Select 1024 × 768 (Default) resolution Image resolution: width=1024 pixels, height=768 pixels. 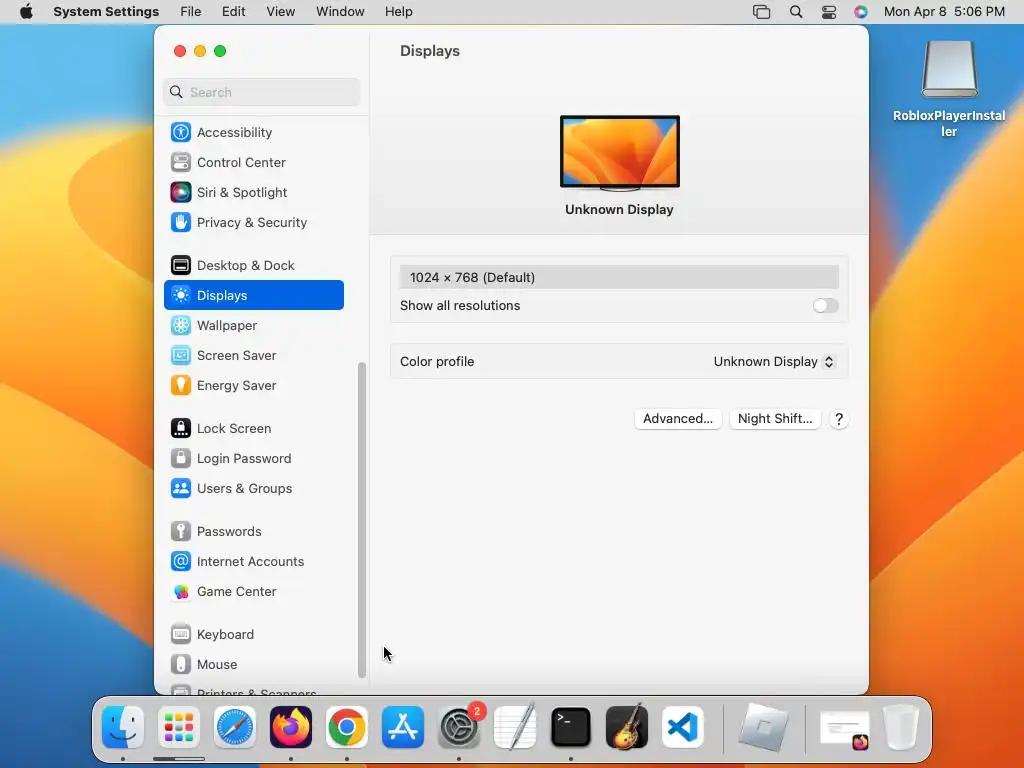[x=619, y=277]
